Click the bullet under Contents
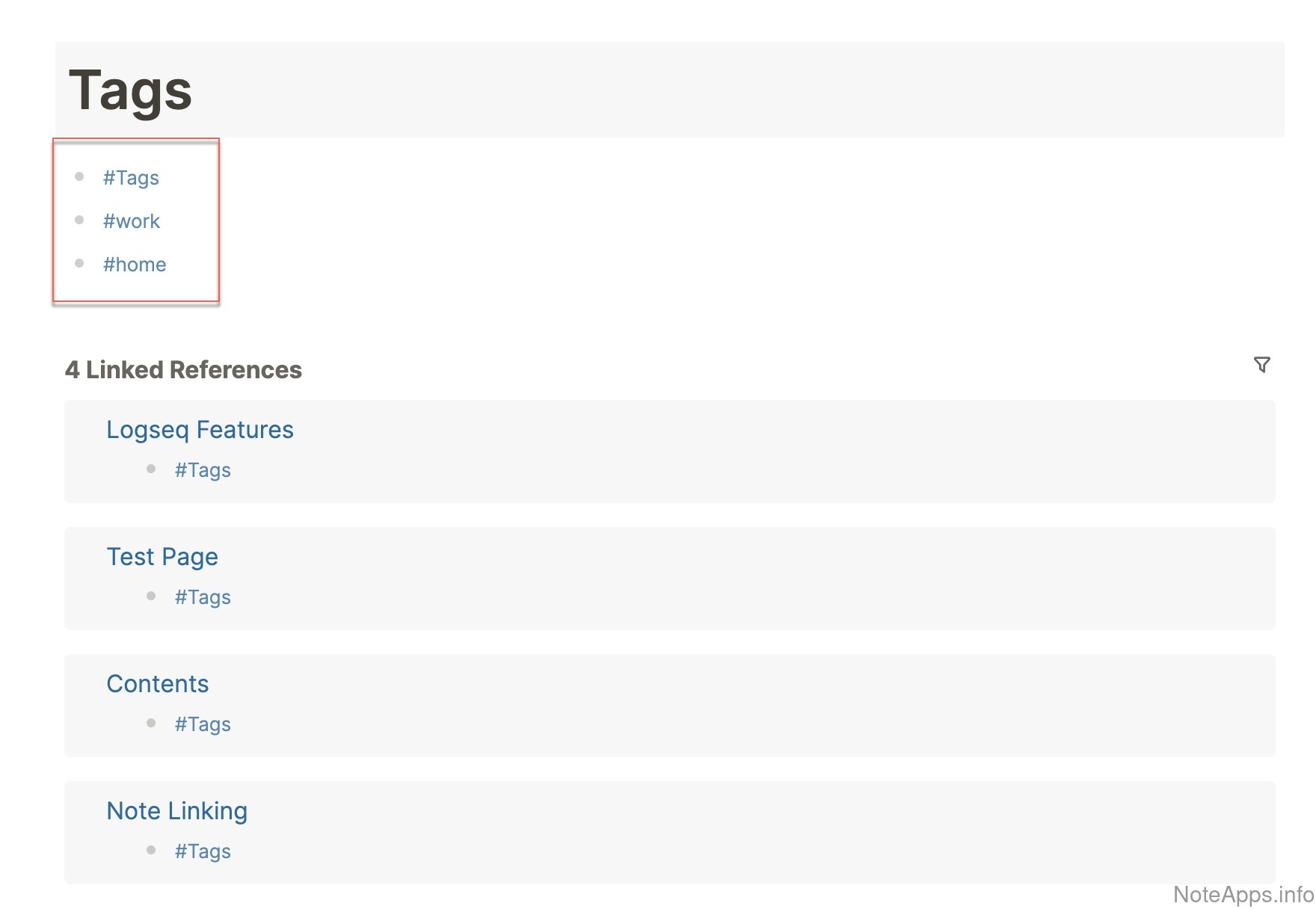Screen dimensions: 1316x909 (x=151, y=724)
